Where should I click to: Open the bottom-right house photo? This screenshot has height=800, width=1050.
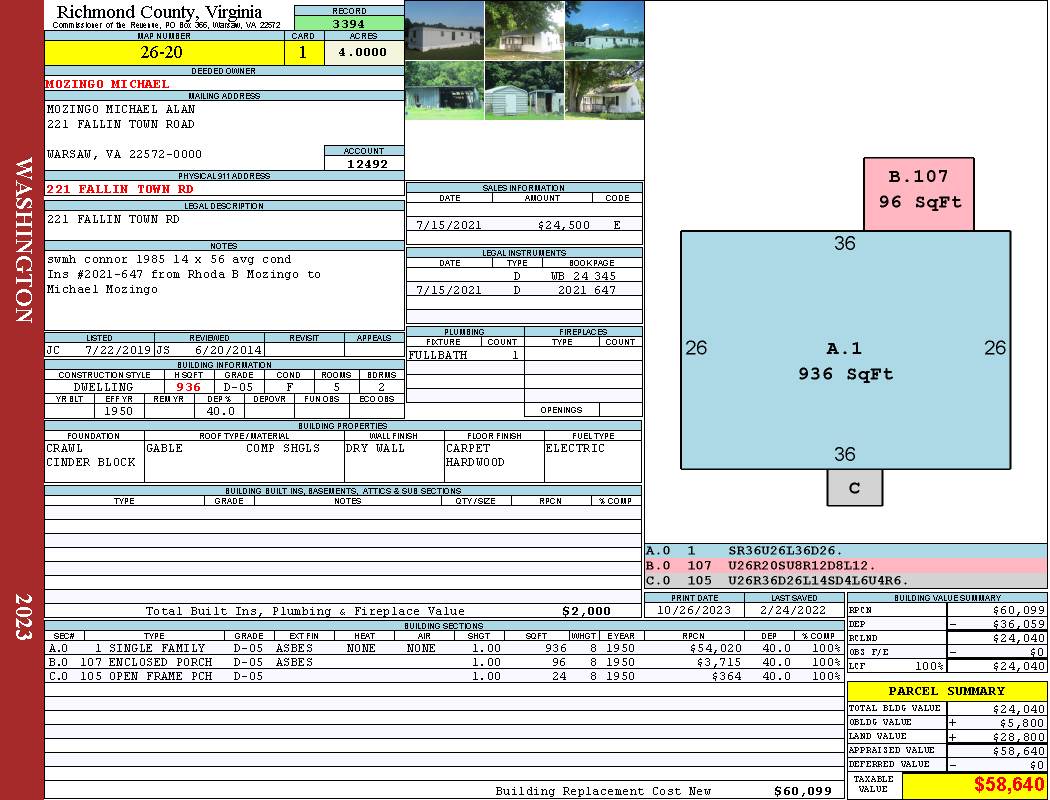click(604, 90)
